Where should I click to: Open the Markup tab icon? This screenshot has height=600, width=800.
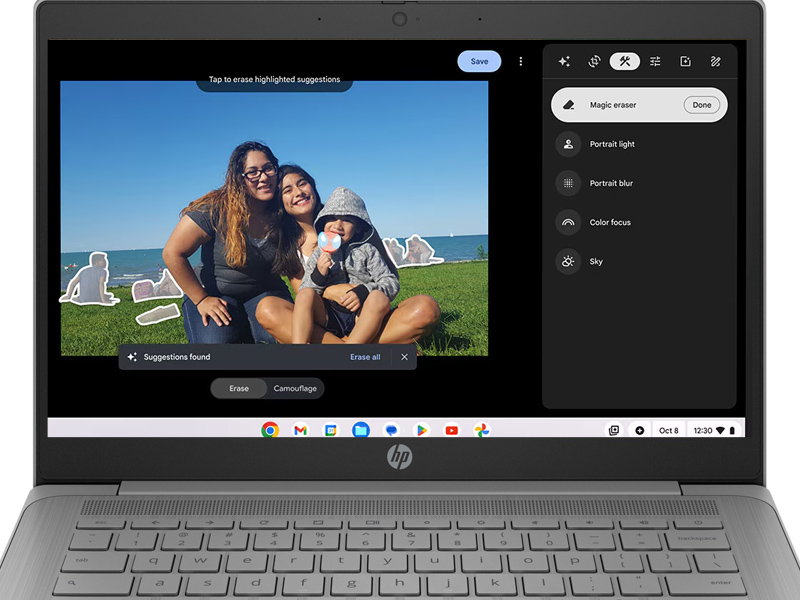715,62
